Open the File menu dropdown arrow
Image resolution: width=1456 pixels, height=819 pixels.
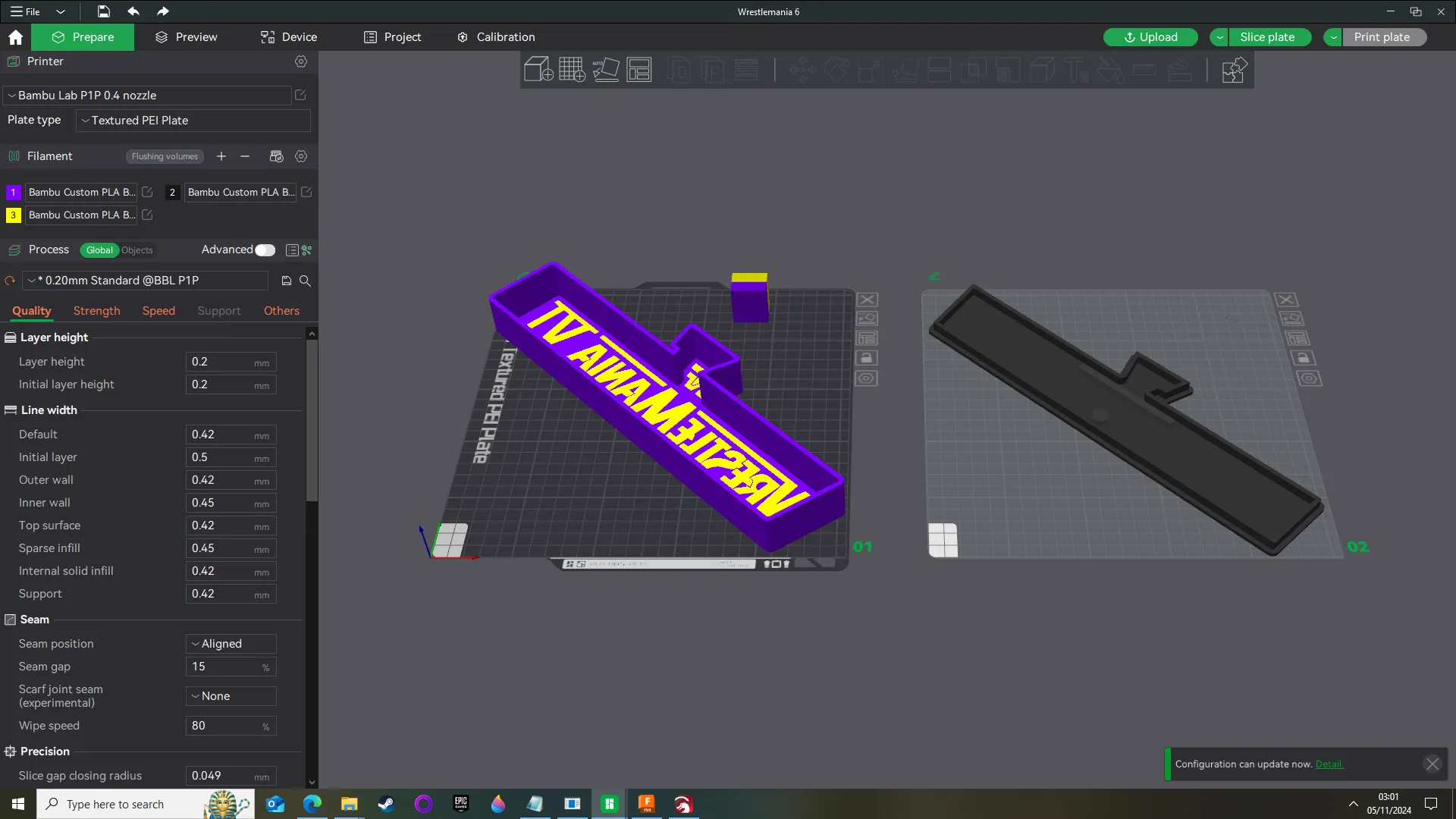point(61,11)
